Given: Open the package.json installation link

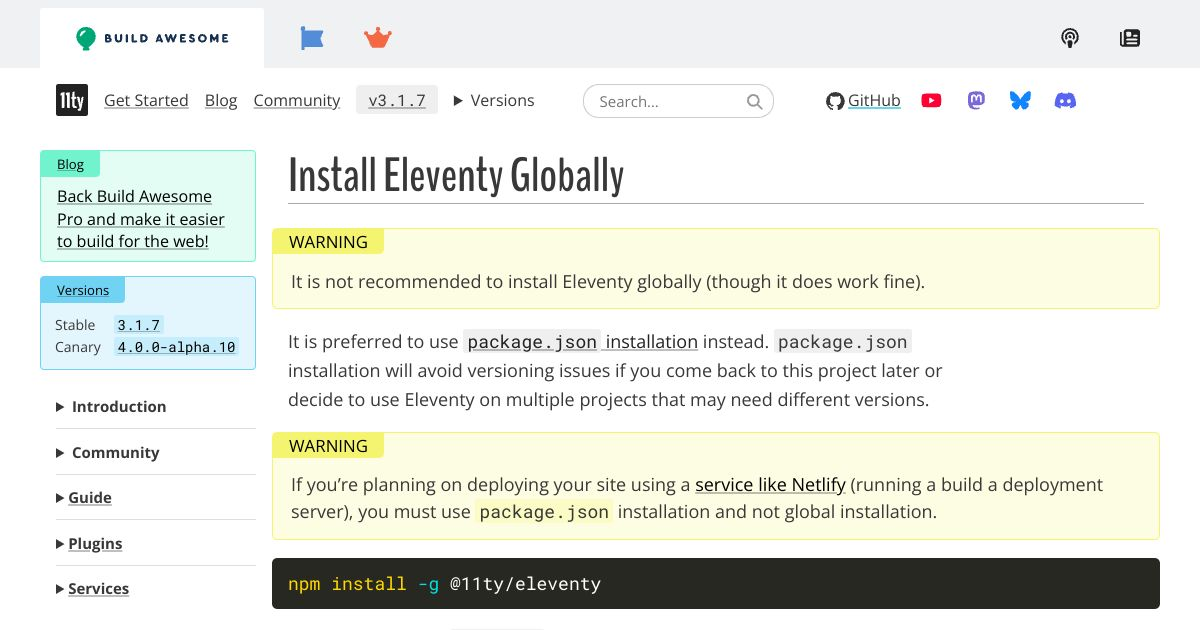Looking at the screenshot, I should [x=581, y=341].
